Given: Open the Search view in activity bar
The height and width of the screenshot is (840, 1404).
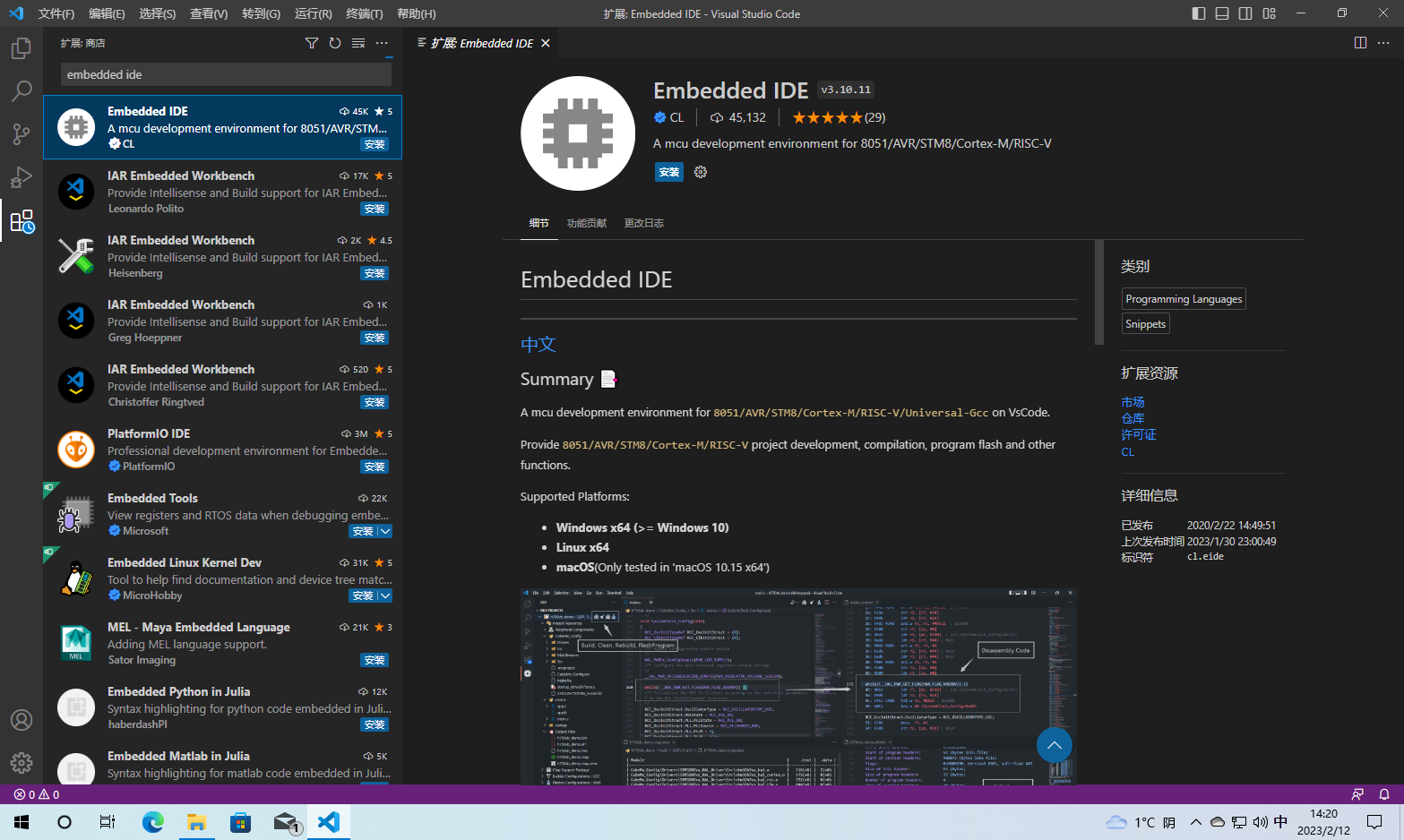Looking at the screenshot, I should [22, 90].
